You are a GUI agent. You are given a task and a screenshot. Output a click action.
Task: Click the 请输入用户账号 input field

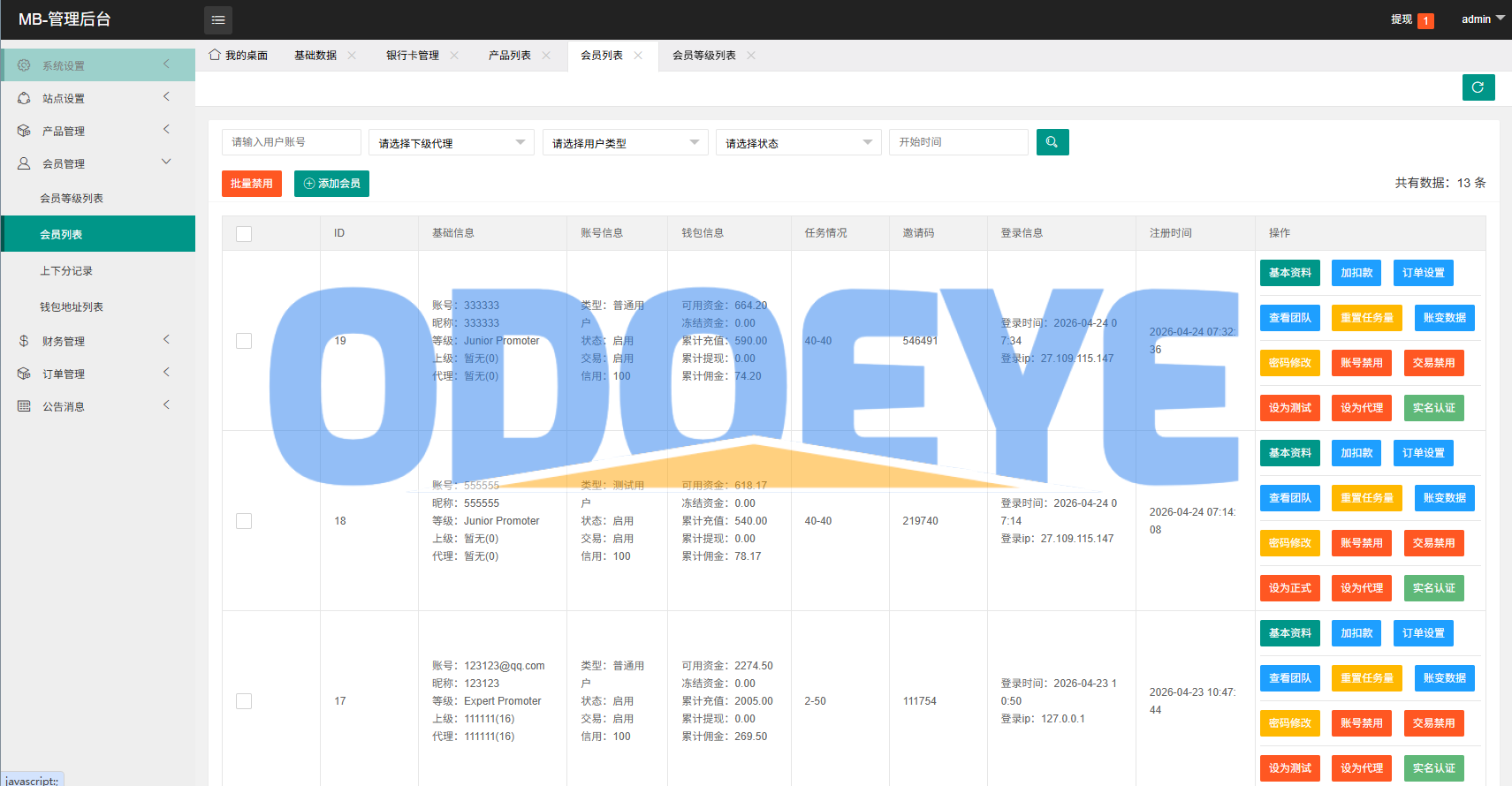(x=292, y=142)
